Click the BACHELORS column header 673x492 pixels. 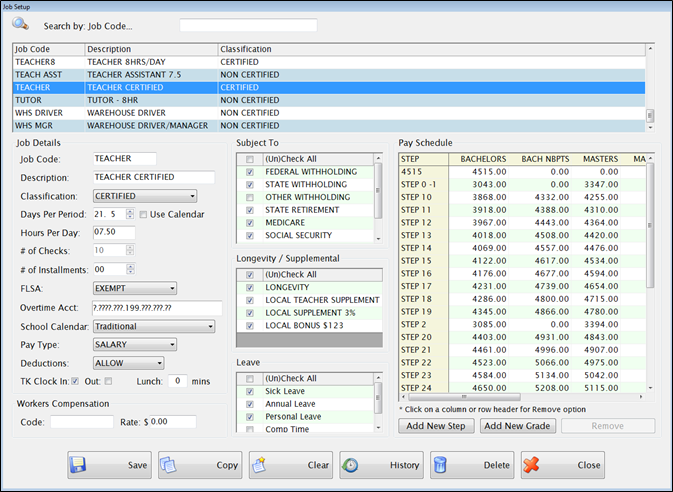479,159
